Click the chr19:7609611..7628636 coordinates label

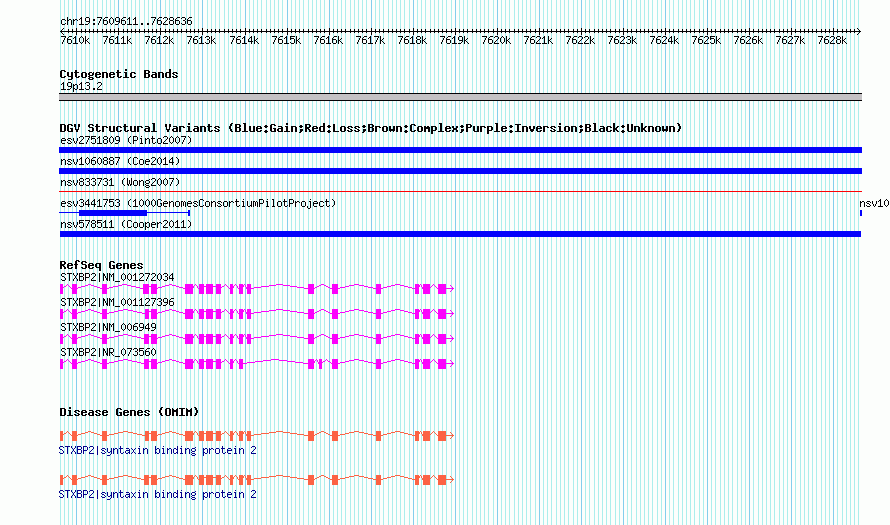[x=126, y=22]
